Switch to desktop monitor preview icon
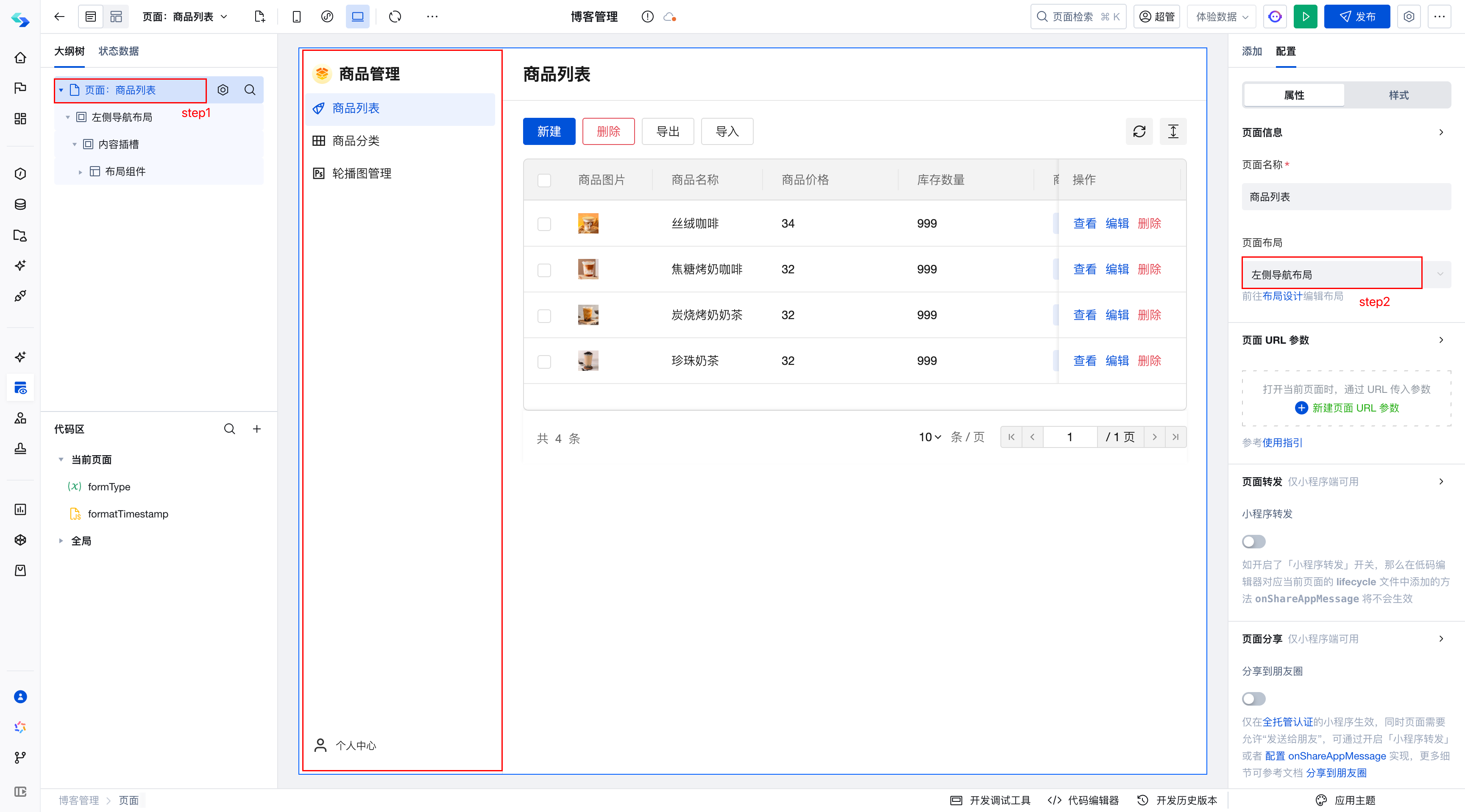 358,17
